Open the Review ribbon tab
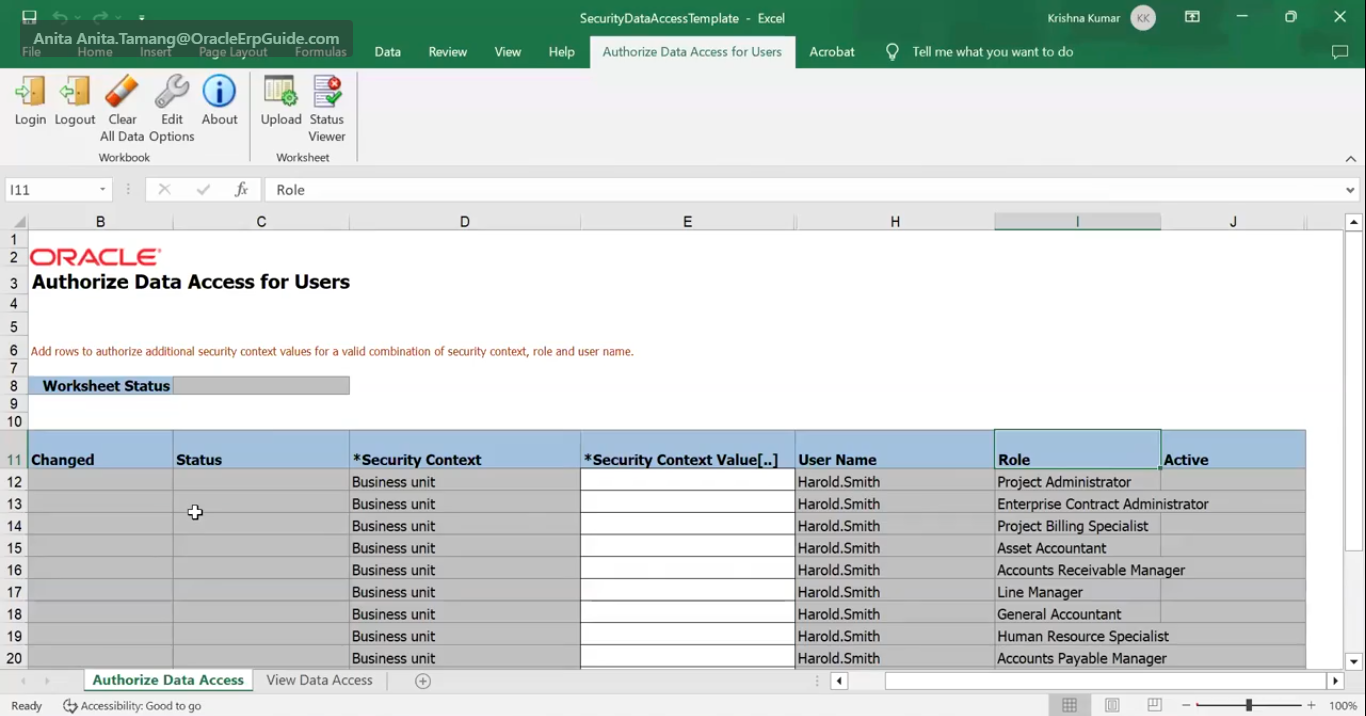This screenshot has width=1366, height=716. [x=447, y=52]
